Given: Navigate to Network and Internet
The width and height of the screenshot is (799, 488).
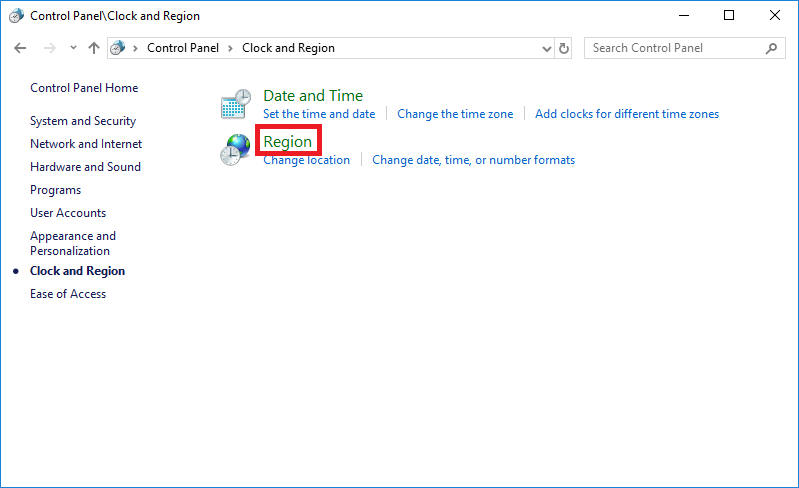Looking at the screenshot, I should [86, 144].
